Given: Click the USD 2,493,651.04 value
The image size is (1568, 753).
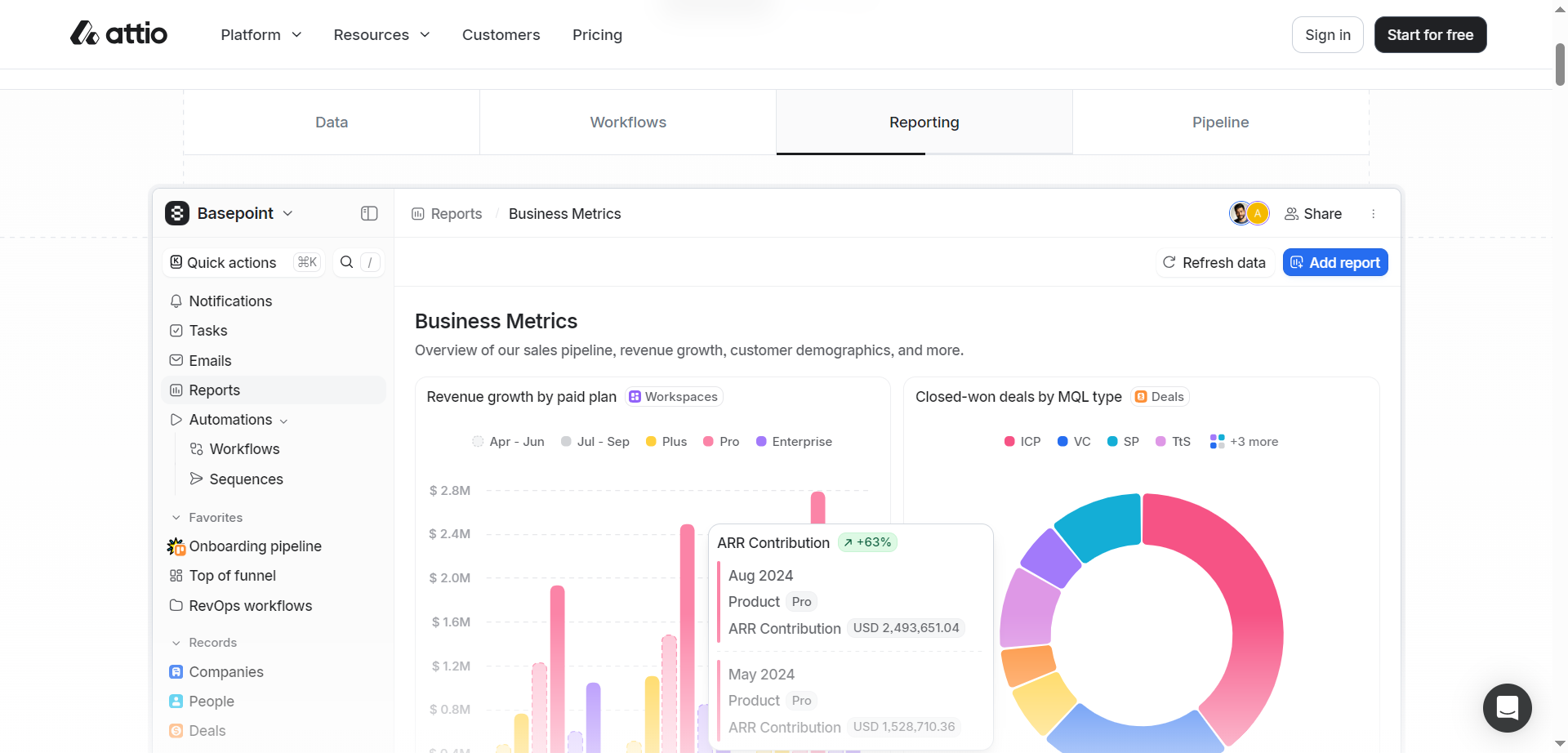Looking at the screenshot, I should point(906,628).
